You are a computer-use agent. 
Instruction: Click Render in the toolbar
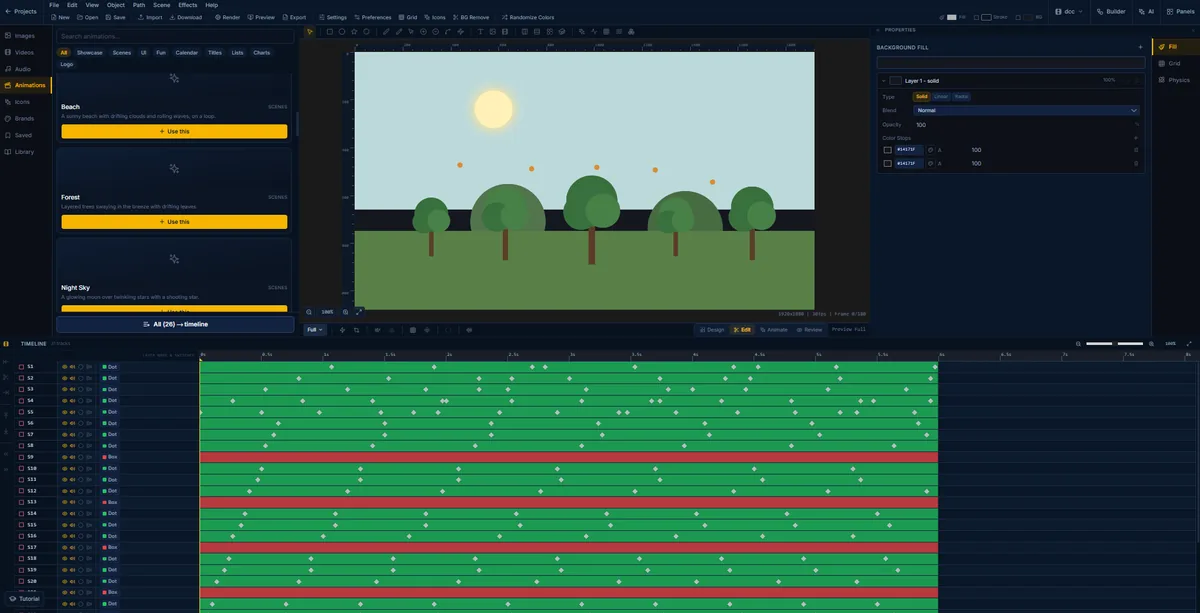tap(227, 17)
